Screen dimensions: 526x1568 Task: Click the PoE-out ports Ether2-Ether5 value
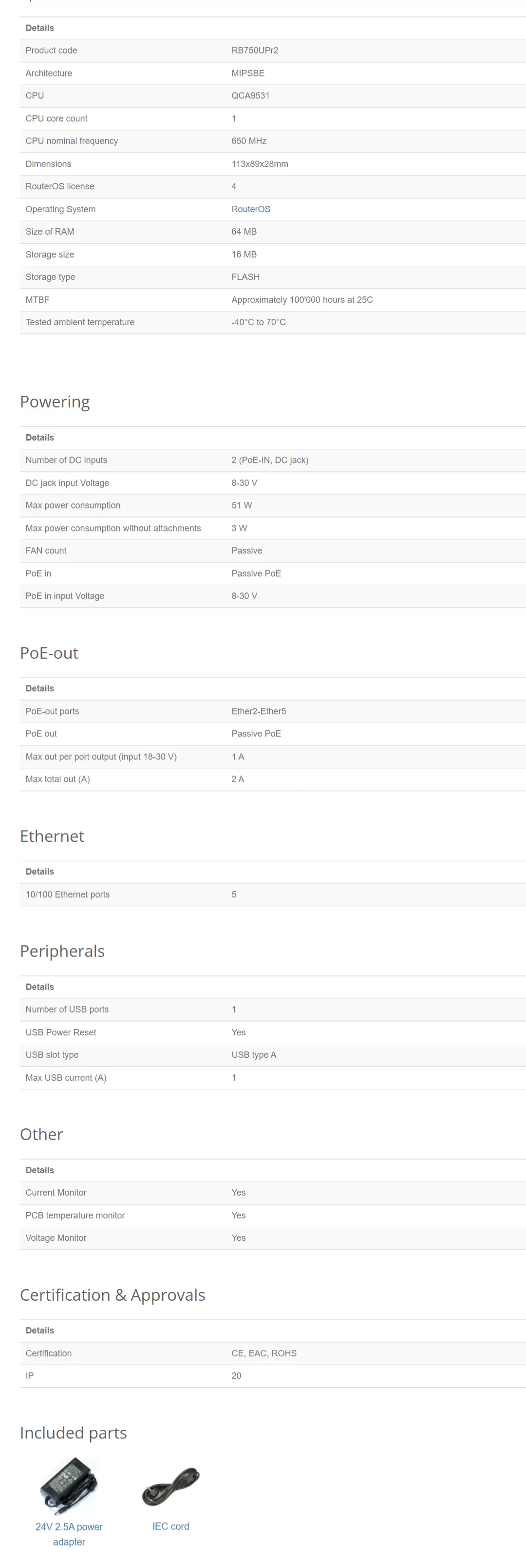point(259,711)
